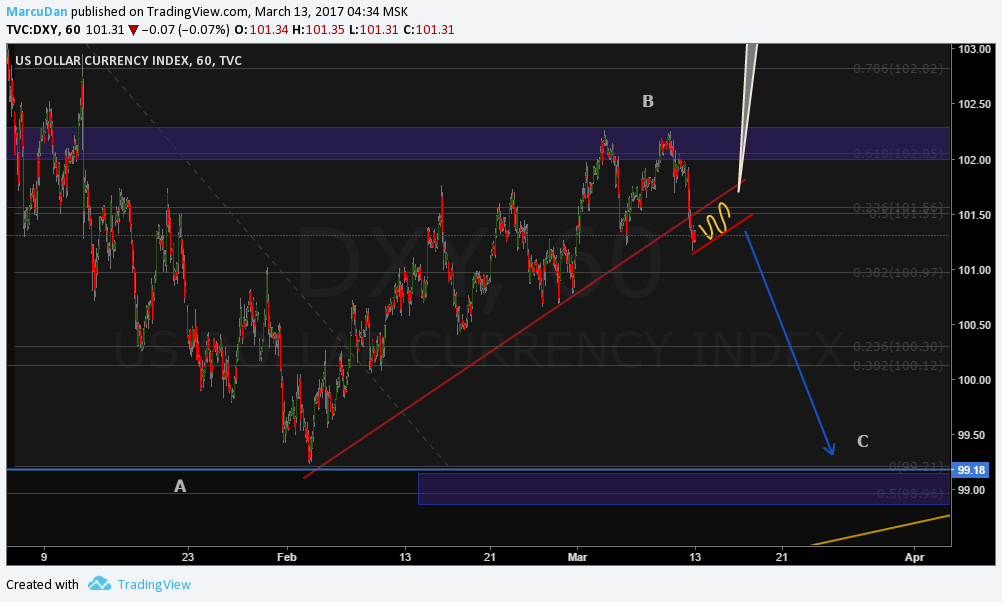Click the 'Apr' date axis label

pos(915,557)
